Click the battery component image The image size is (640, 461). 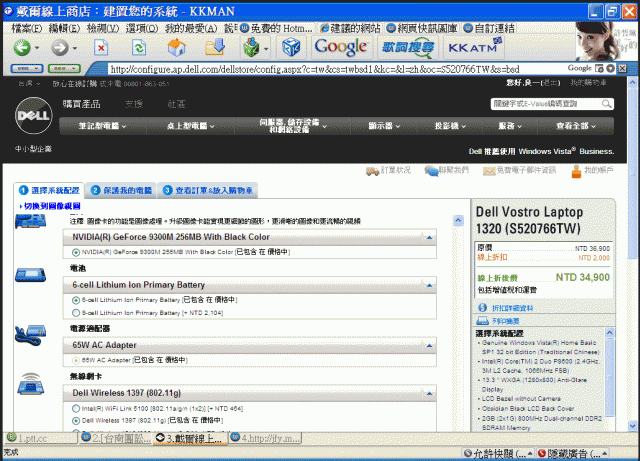pos(31,275)
